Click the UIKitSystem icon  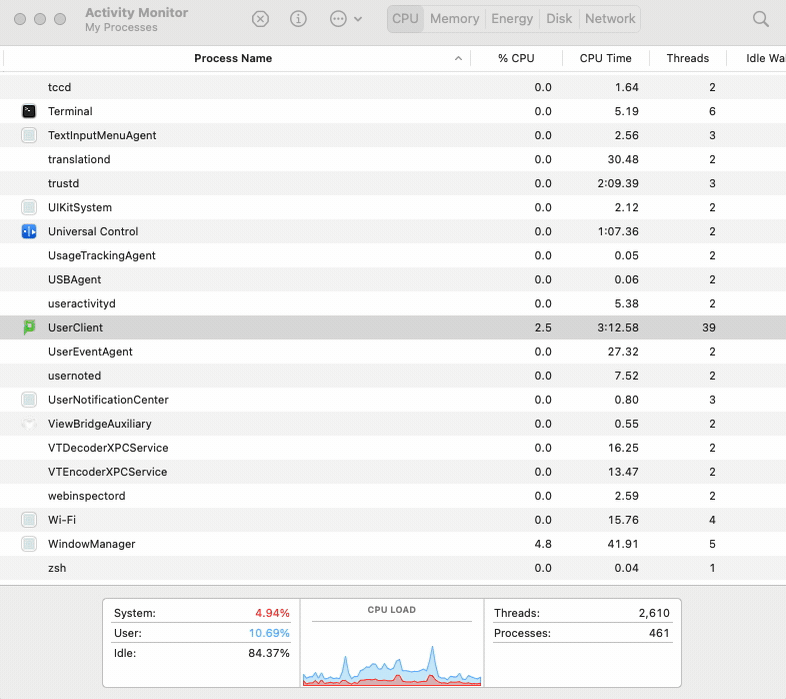coord(29,207)
